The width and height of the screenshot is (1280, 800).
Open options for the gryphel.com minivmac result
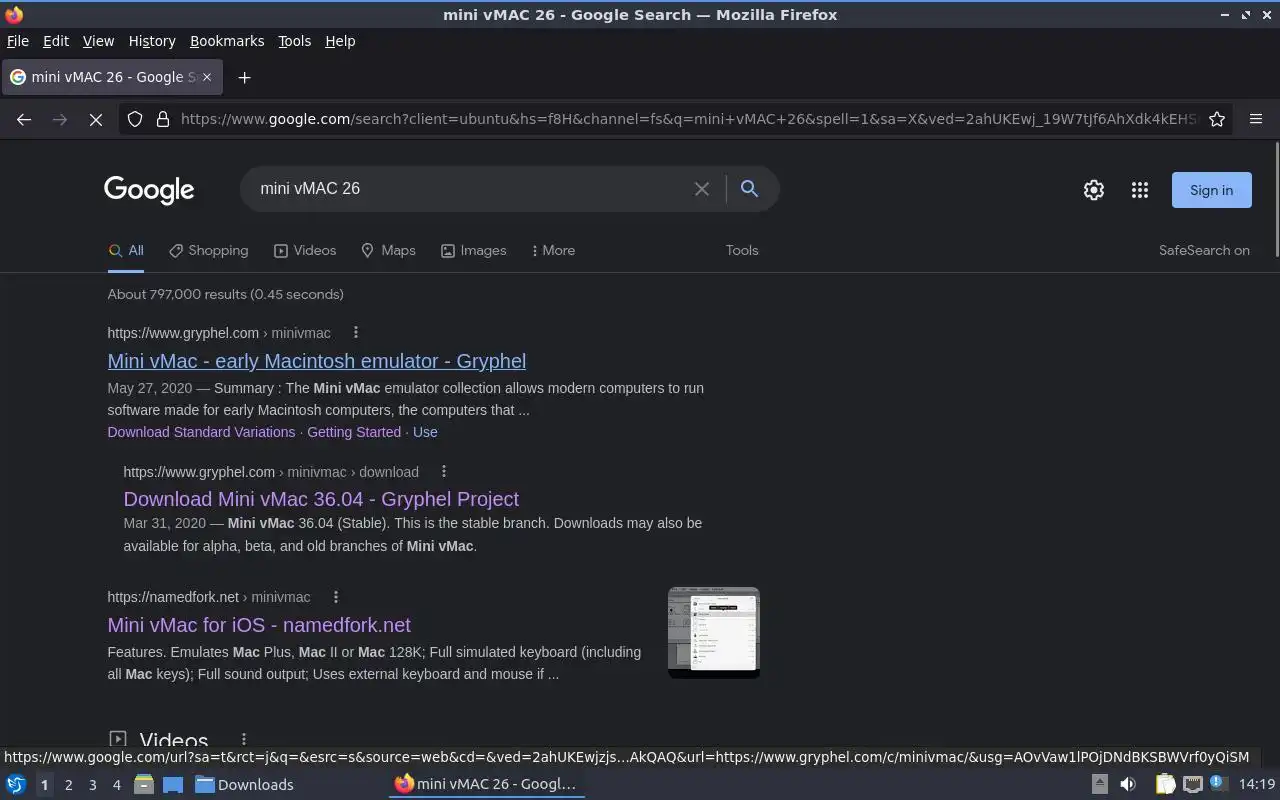pyautogui.click(x=355, y=333)
